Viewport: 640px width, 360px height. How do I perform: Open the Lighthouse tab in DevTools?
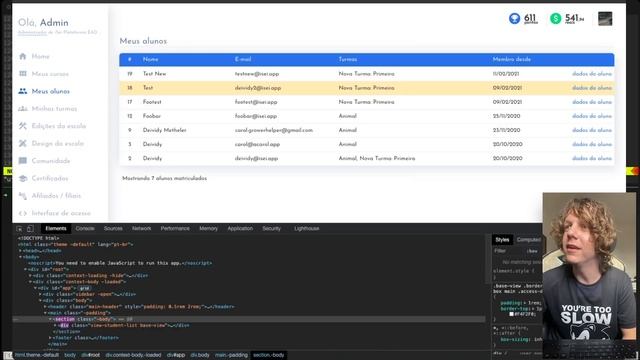point(307,229)
